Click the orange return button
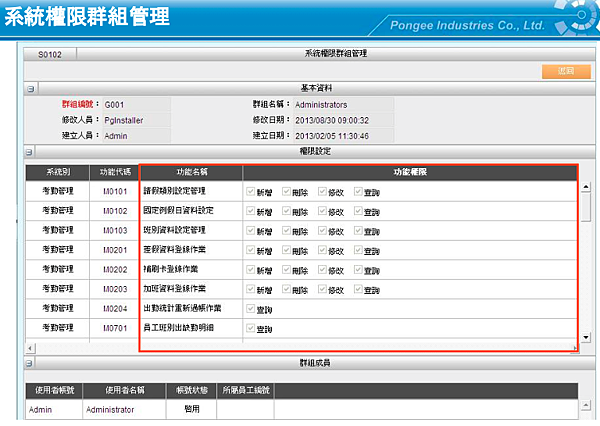Viewport: 600px width, 426px height. click(x=566, y=71)
